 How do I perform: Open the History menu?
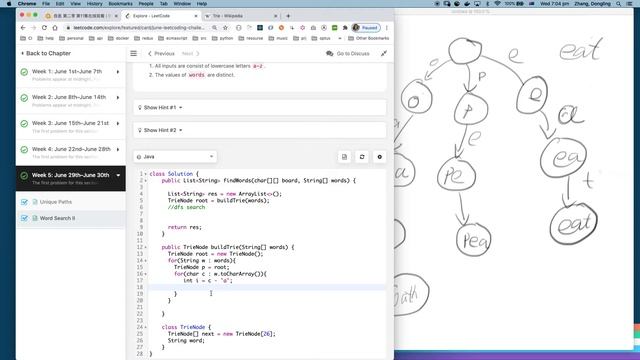click(x=94, y=4)
